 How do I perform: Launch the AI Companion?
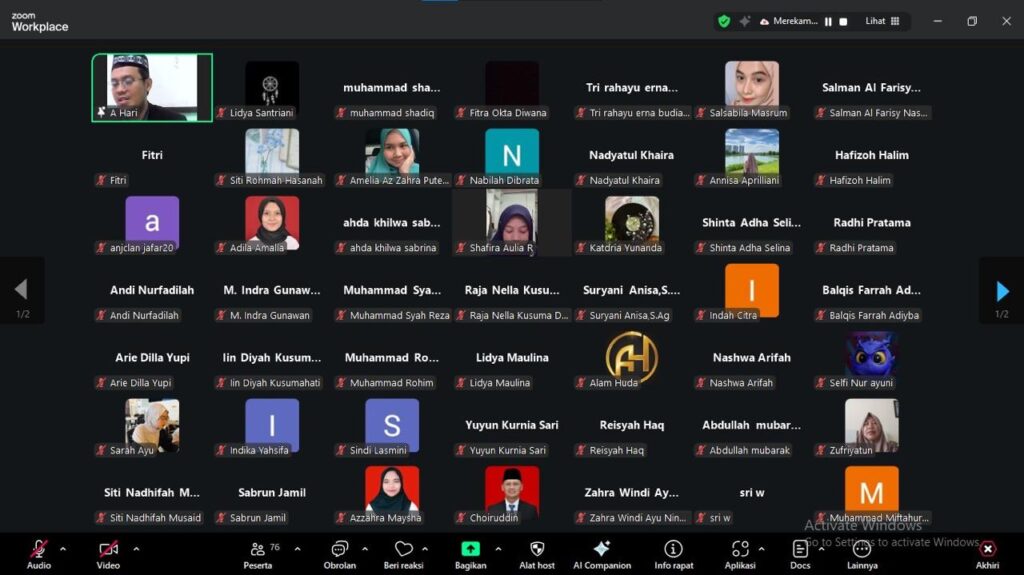pyautogui.click(x=602, y=550)
